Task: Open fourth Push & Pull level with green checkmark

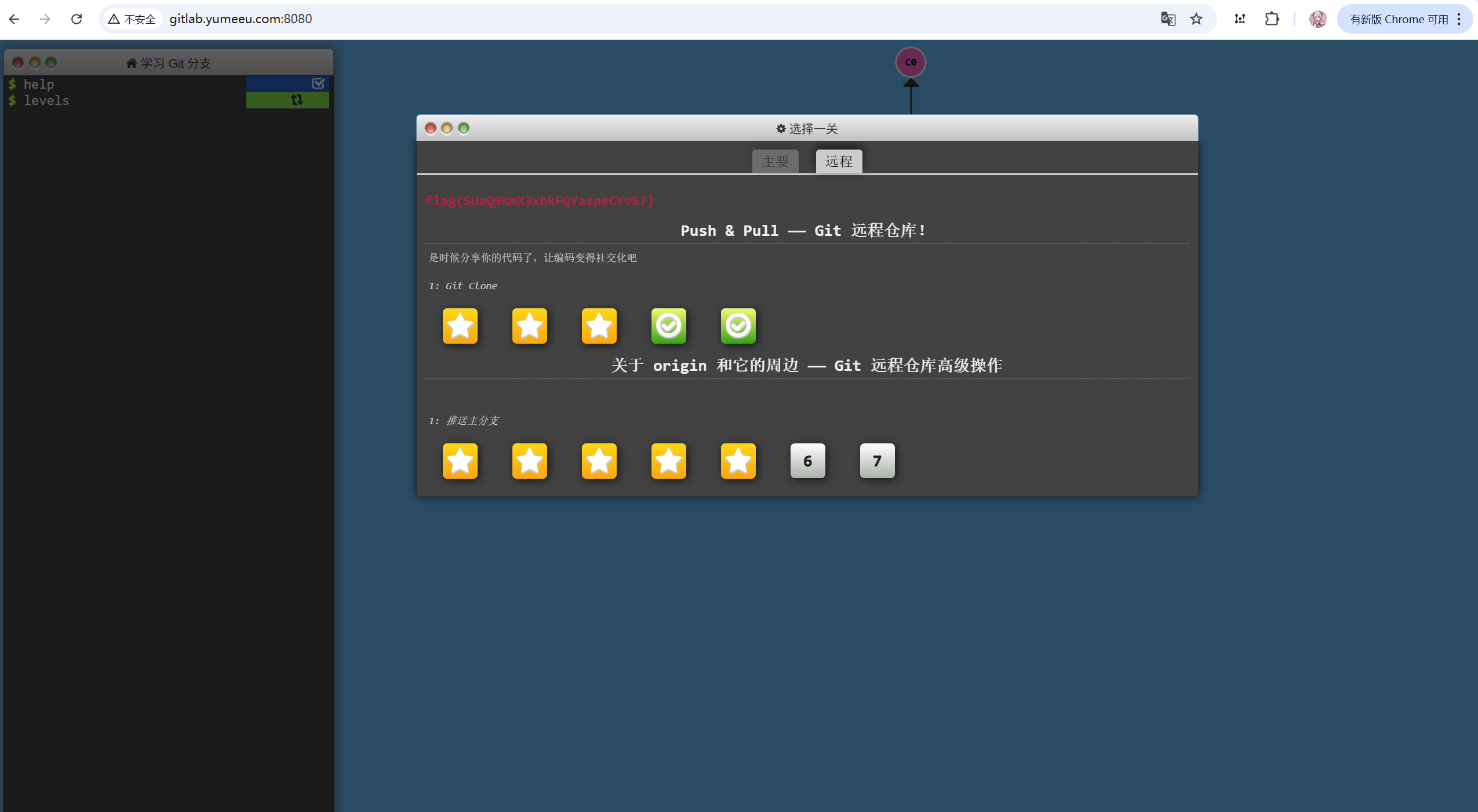Action: pos(668,326)
